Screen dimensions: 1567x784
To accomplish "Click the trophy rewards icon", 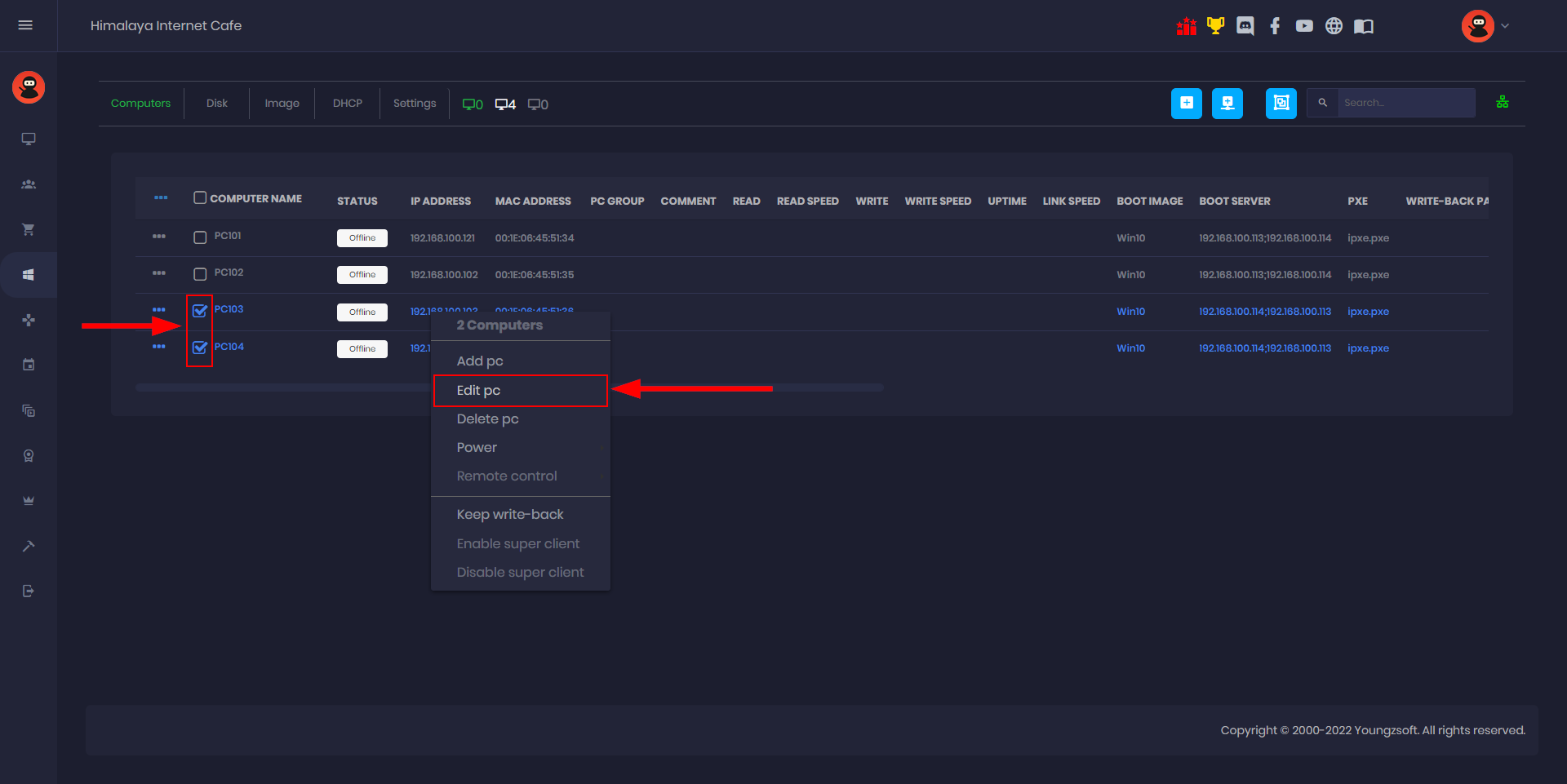I will (x=1215, y=25).
